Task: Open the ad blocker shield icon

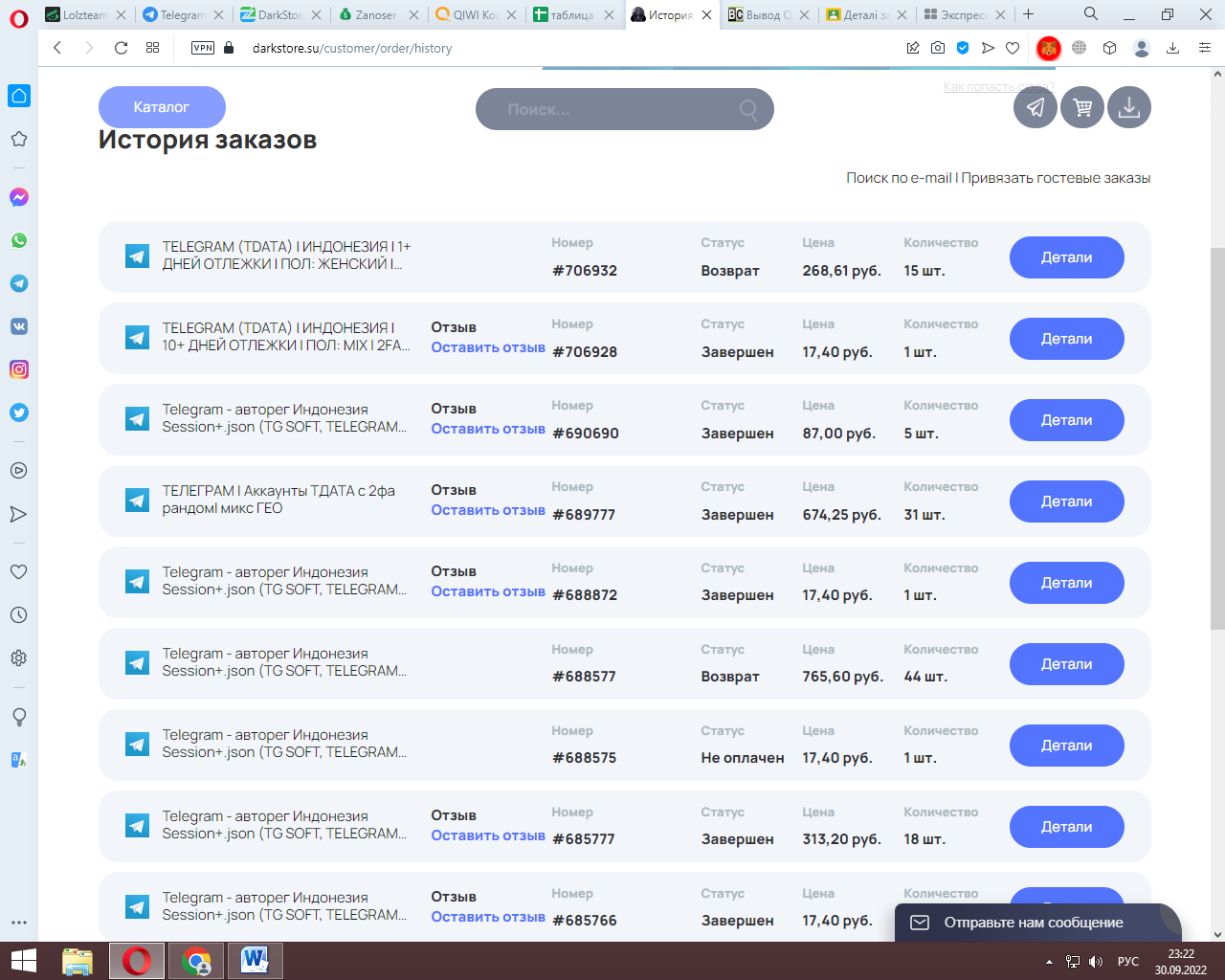Action: 963,48
